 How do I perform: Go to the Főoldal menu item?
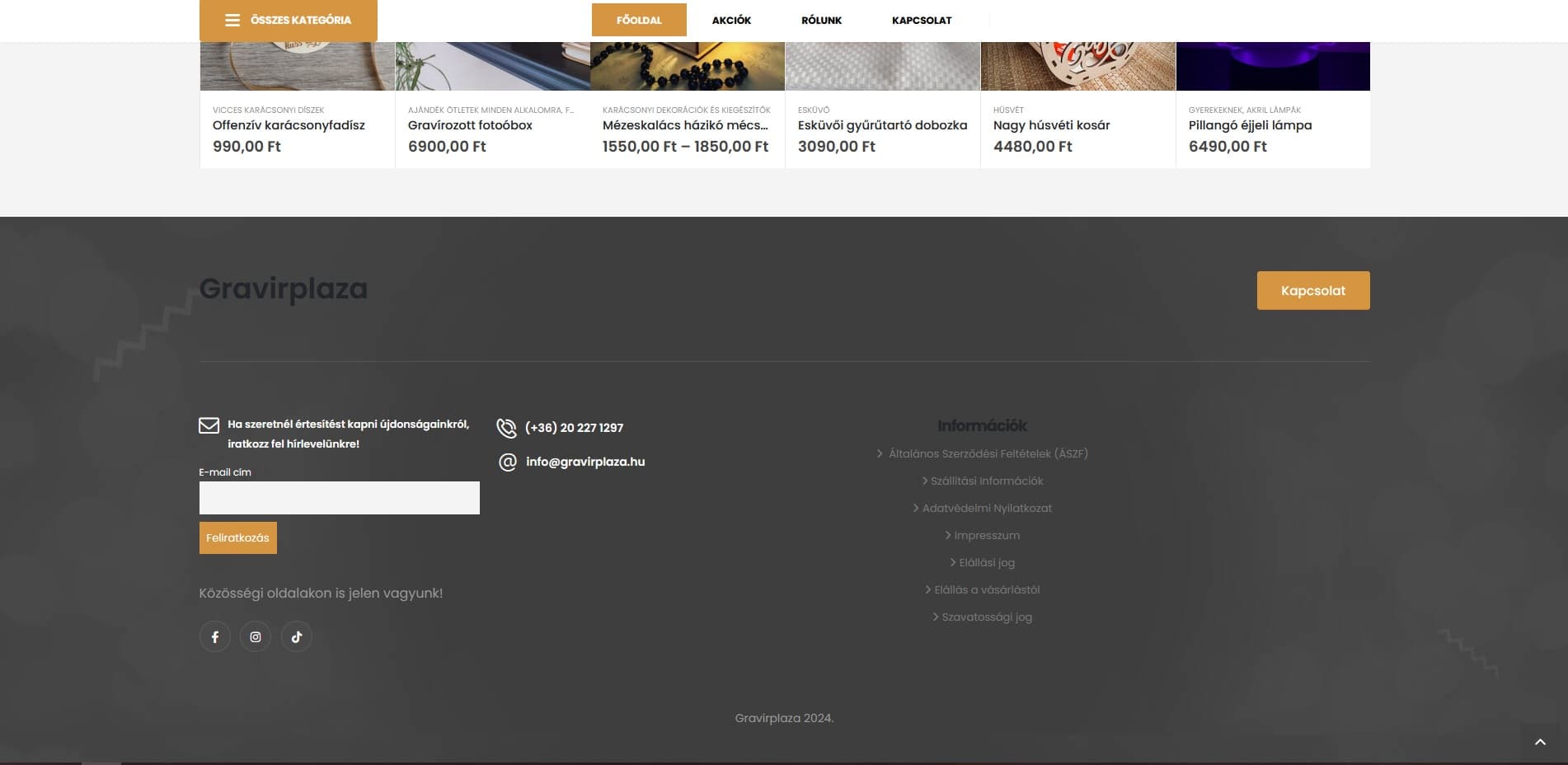(x=639, y=20)
